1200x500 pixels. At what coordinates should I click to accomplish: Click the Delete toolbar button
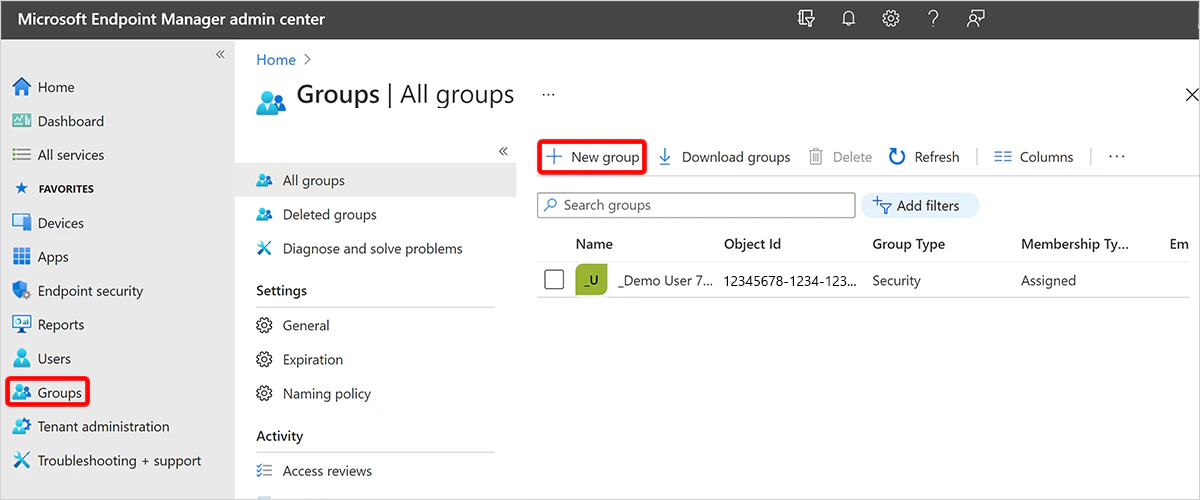click(x=840, y=157)
